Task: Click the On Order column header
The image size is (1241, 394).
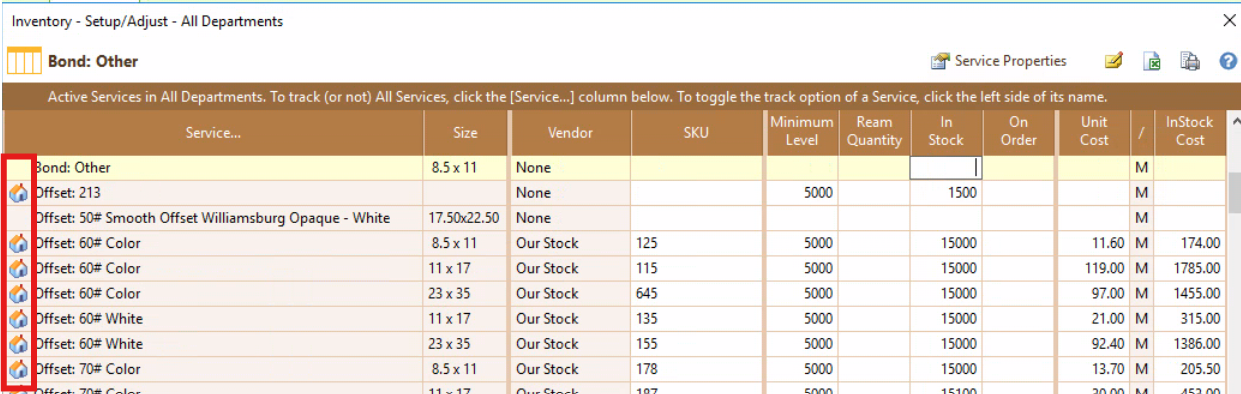Action: 1018,132
